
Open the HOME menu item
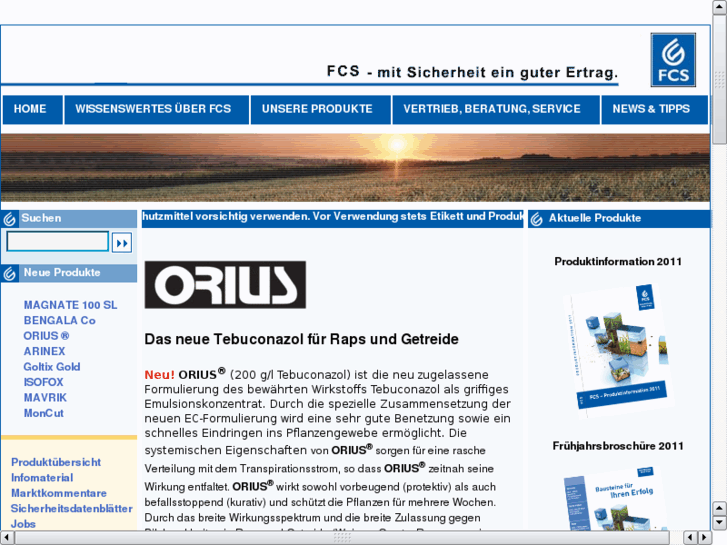tap(32, 109)
